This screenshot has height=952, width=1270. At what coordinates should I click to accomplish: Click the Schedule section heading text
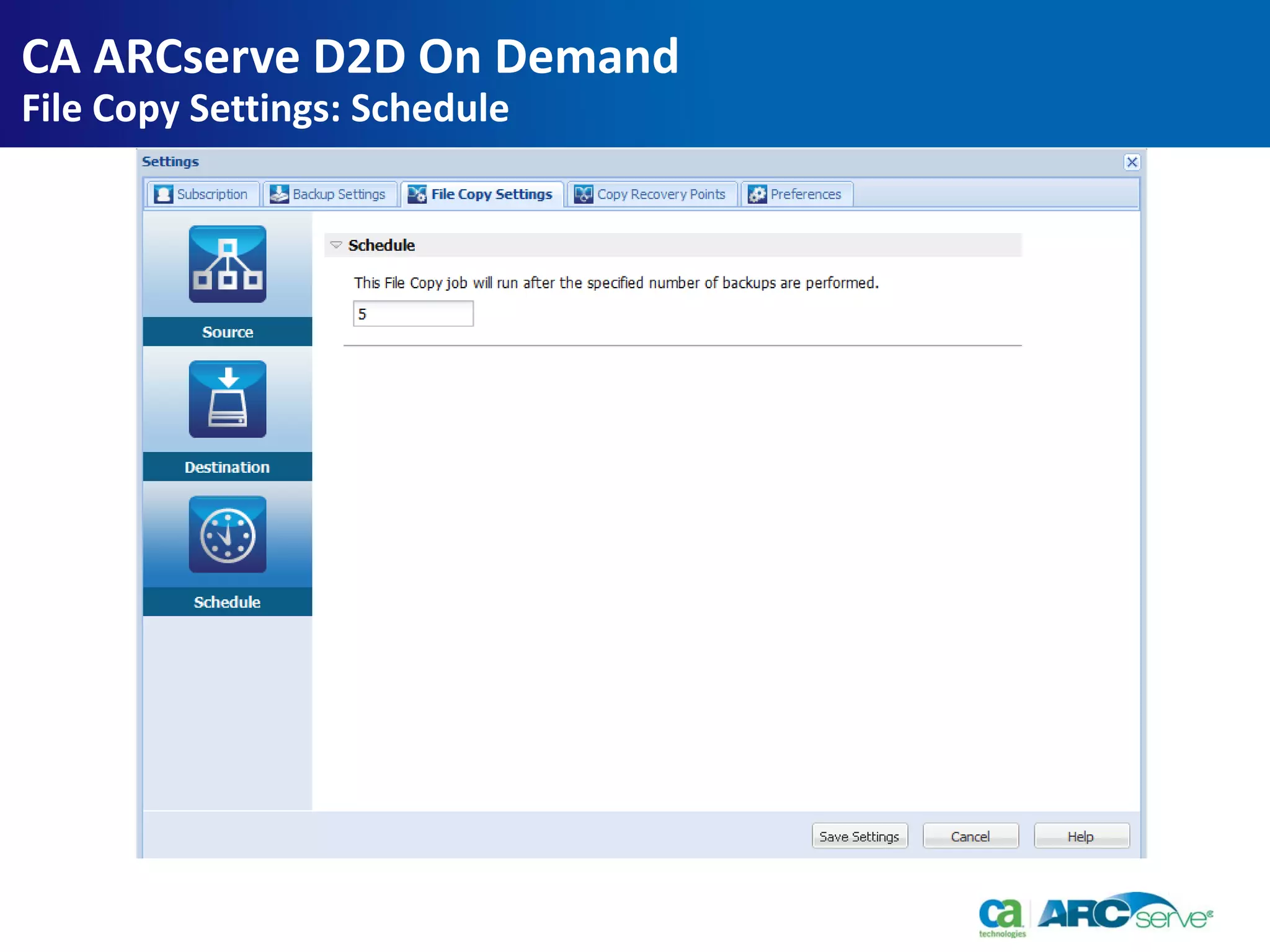[381, 245]
